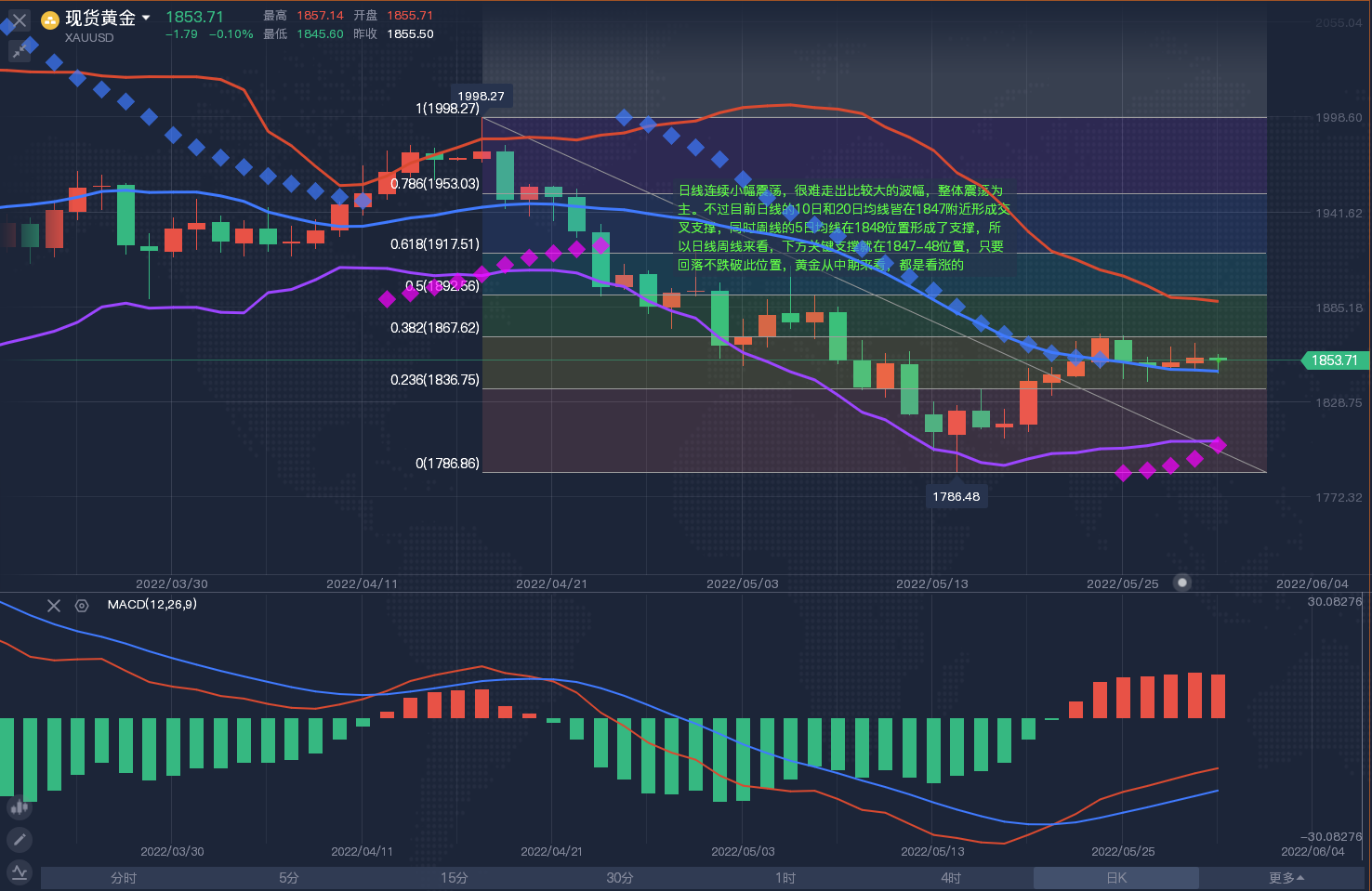The width and height of the screenshot is (1372, 891).
Task: Open the indicators line-chart icon
Action: point(19,872)
